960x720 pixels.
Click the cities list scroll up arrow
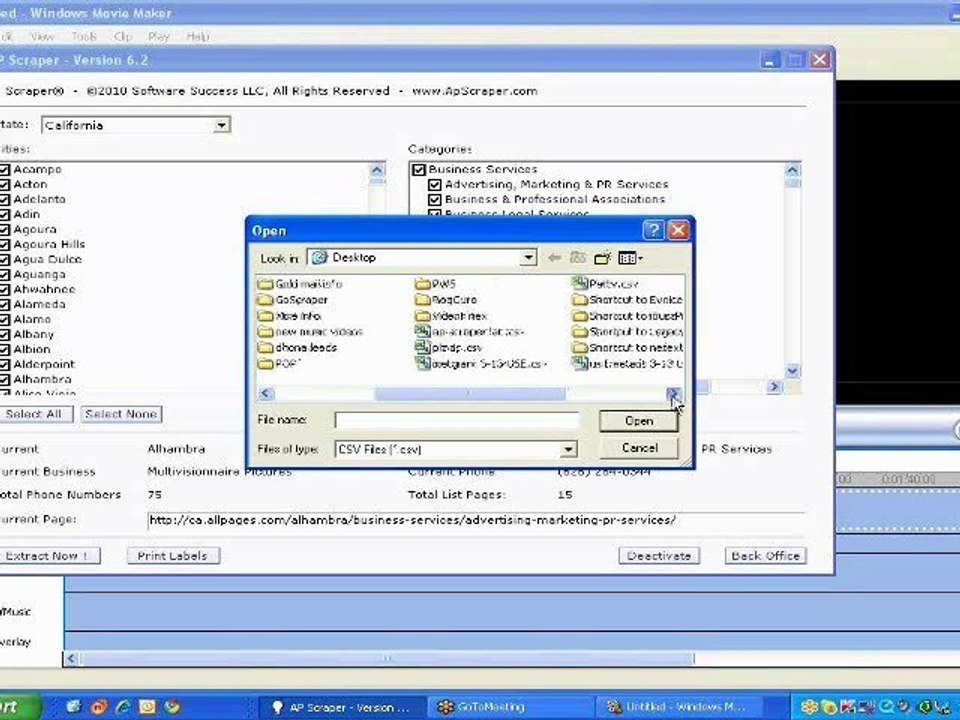tap(377, 170)
